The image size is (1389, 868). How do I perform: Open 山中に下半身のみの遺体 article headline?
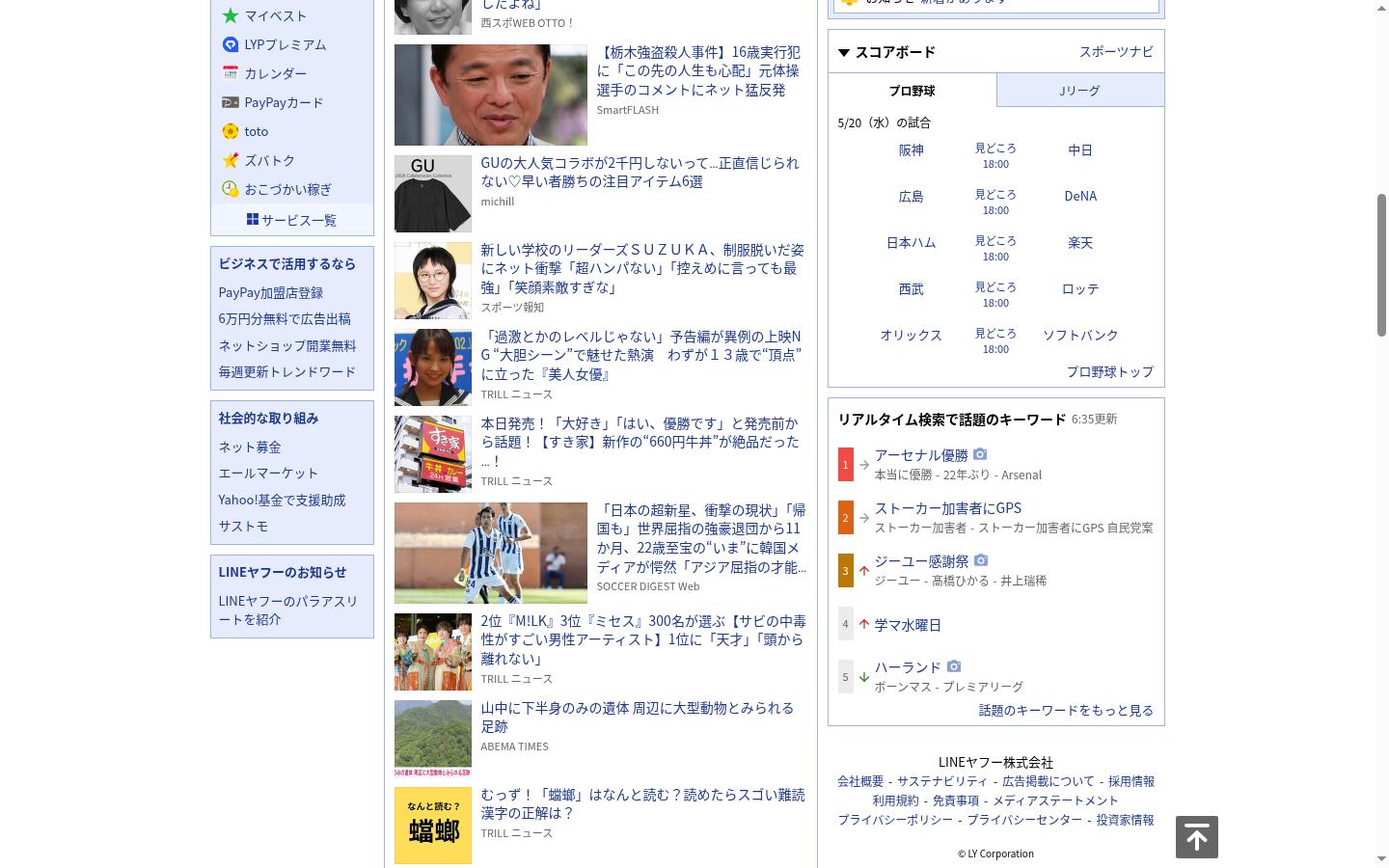click(638, 718)
